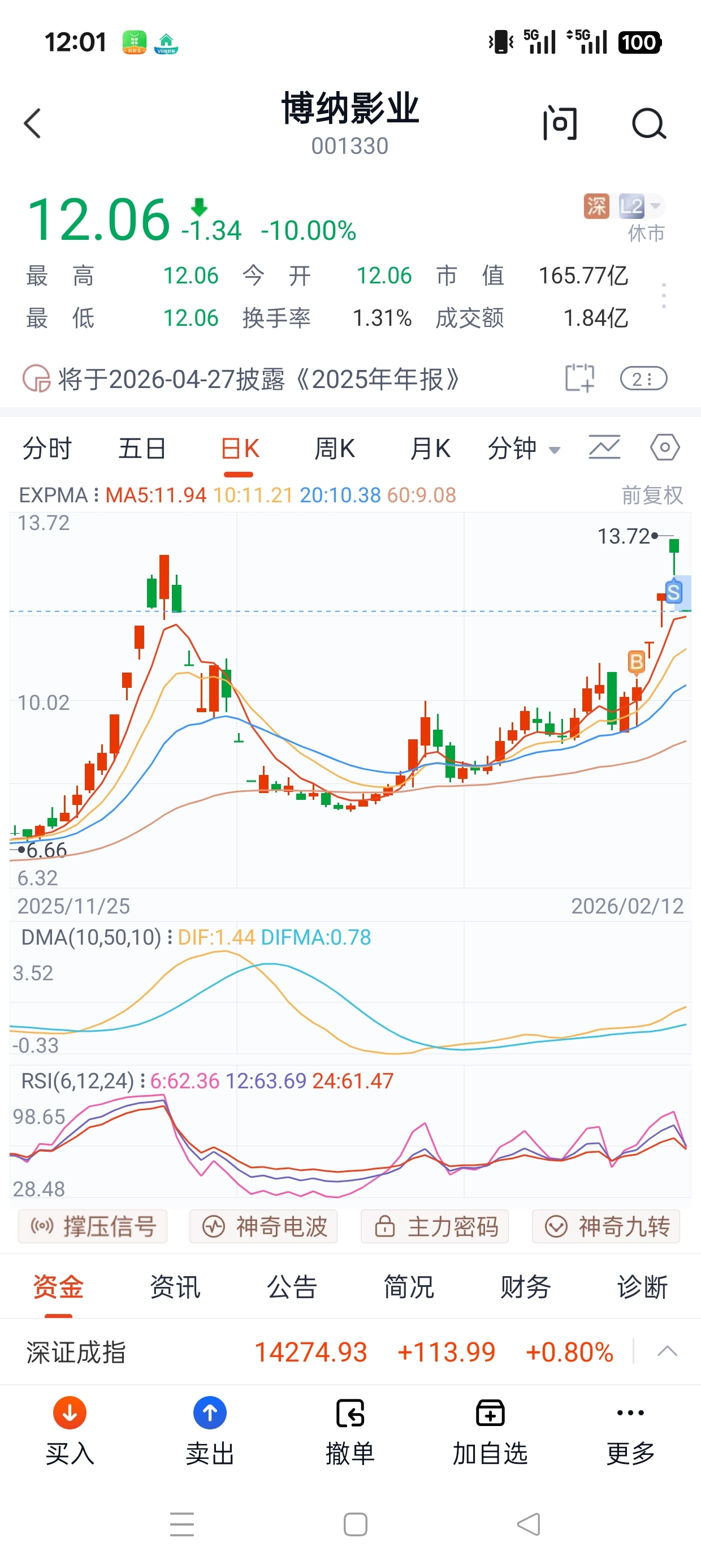The height and width of the screenshot is (1568, 701).
Task: Toggle the 神奇九转 indicator
Action: click(606, 1226)
